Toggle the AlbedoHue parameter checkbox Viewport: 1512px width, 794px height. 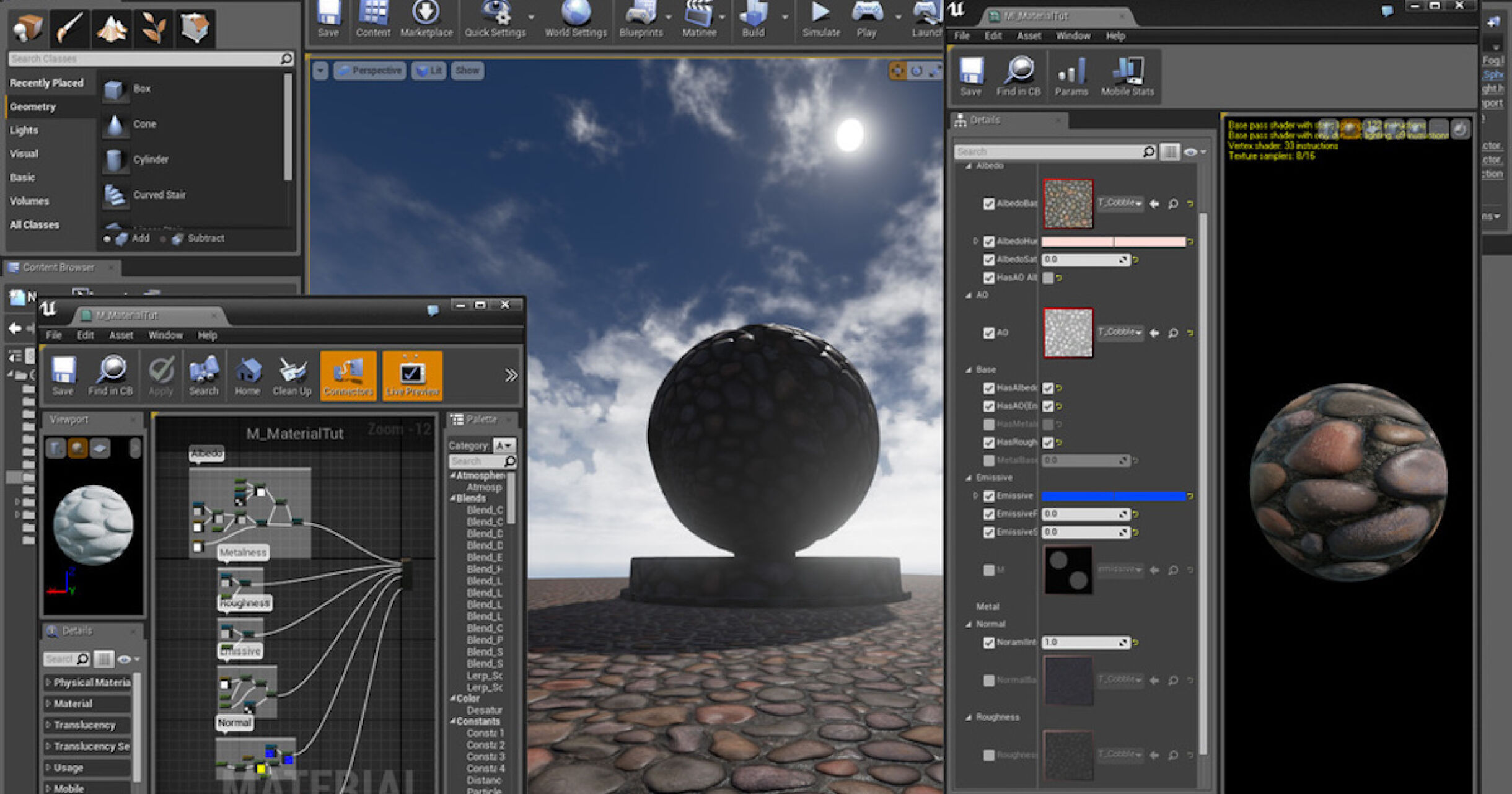(x=989, y=241)
